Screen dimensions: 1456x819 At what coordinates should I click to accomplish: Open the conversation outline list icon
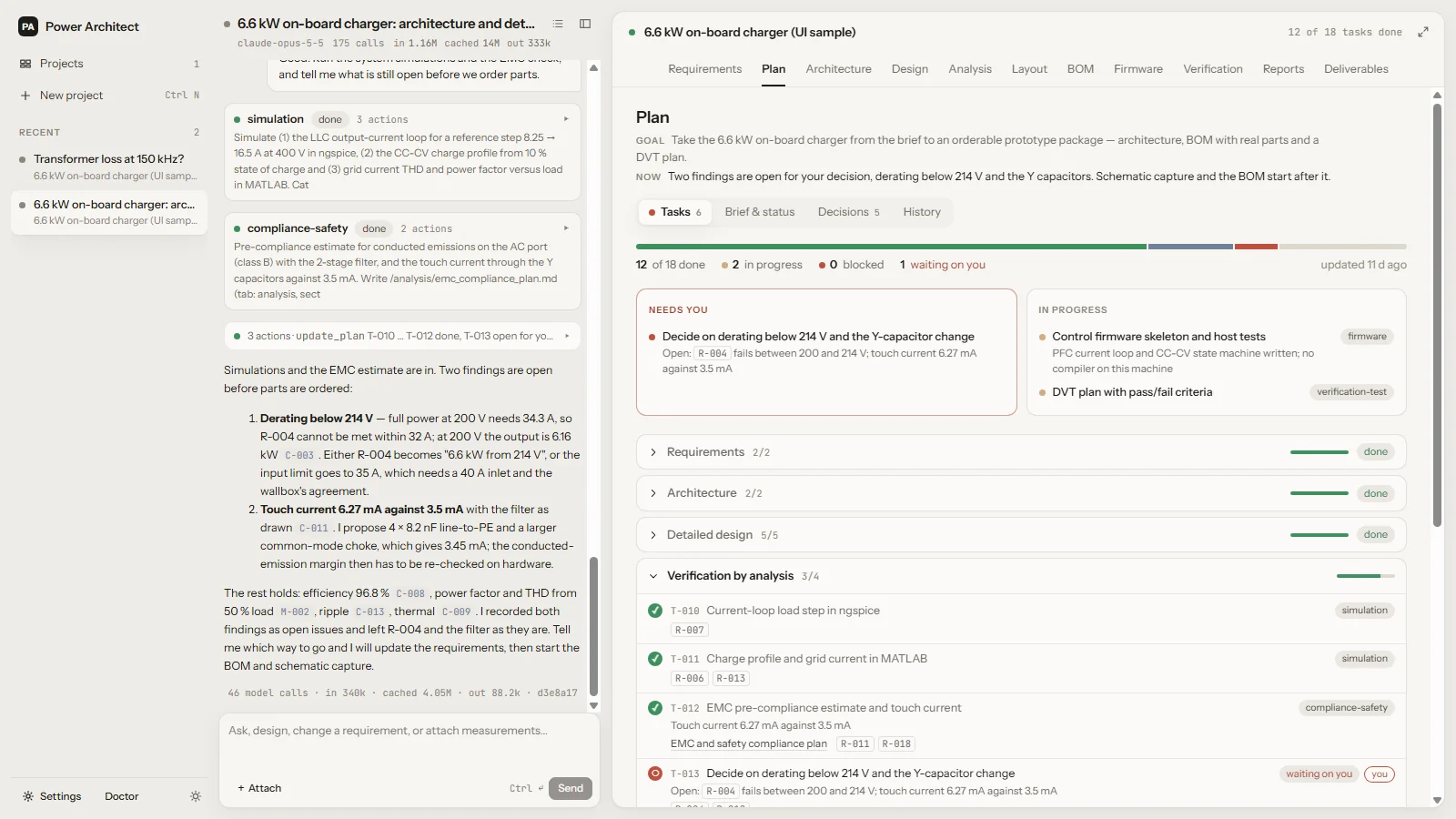tap(558, 24)
